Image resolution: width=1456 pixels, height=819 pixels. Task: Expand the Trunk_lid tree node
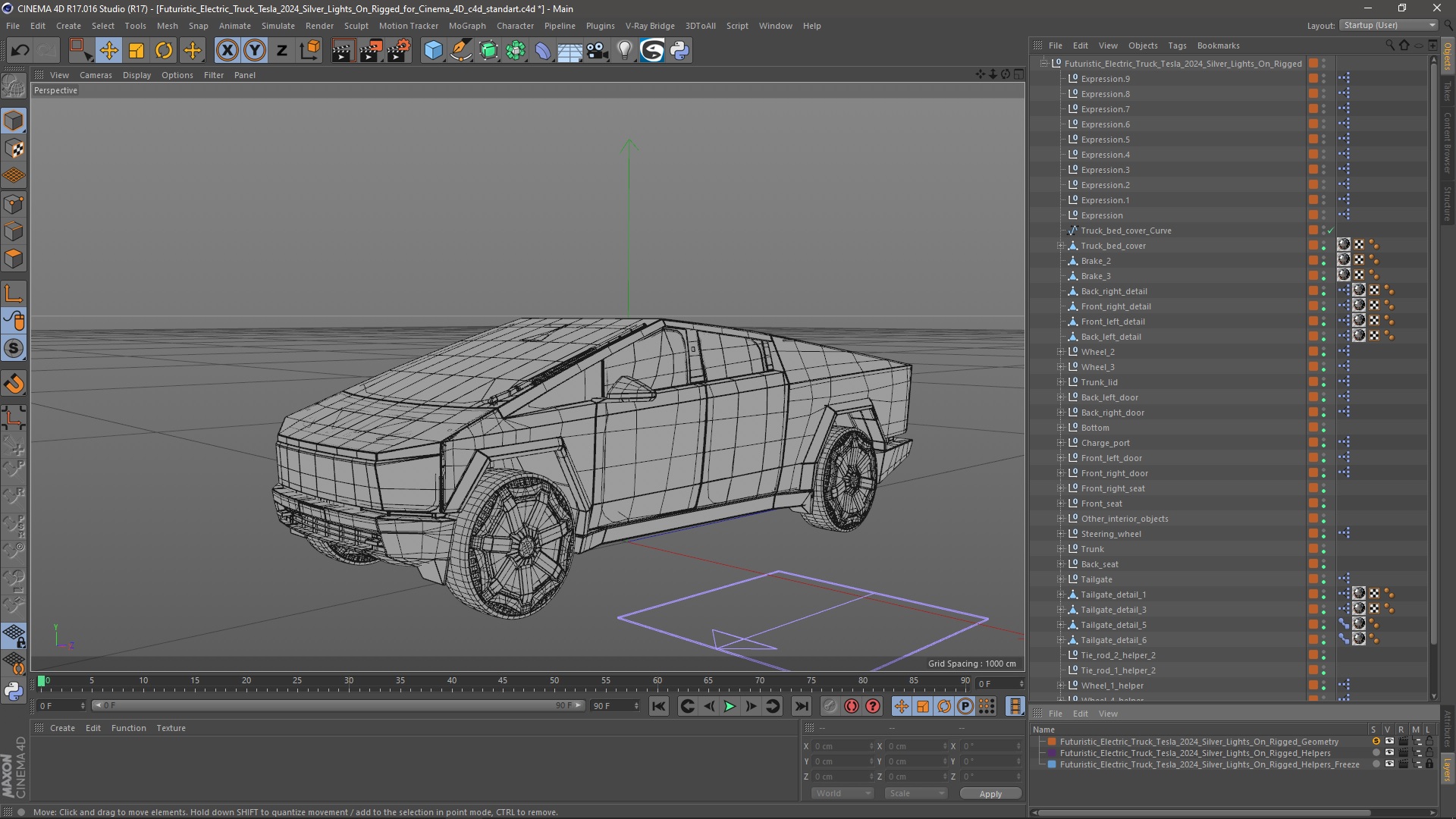[1061, 382]
